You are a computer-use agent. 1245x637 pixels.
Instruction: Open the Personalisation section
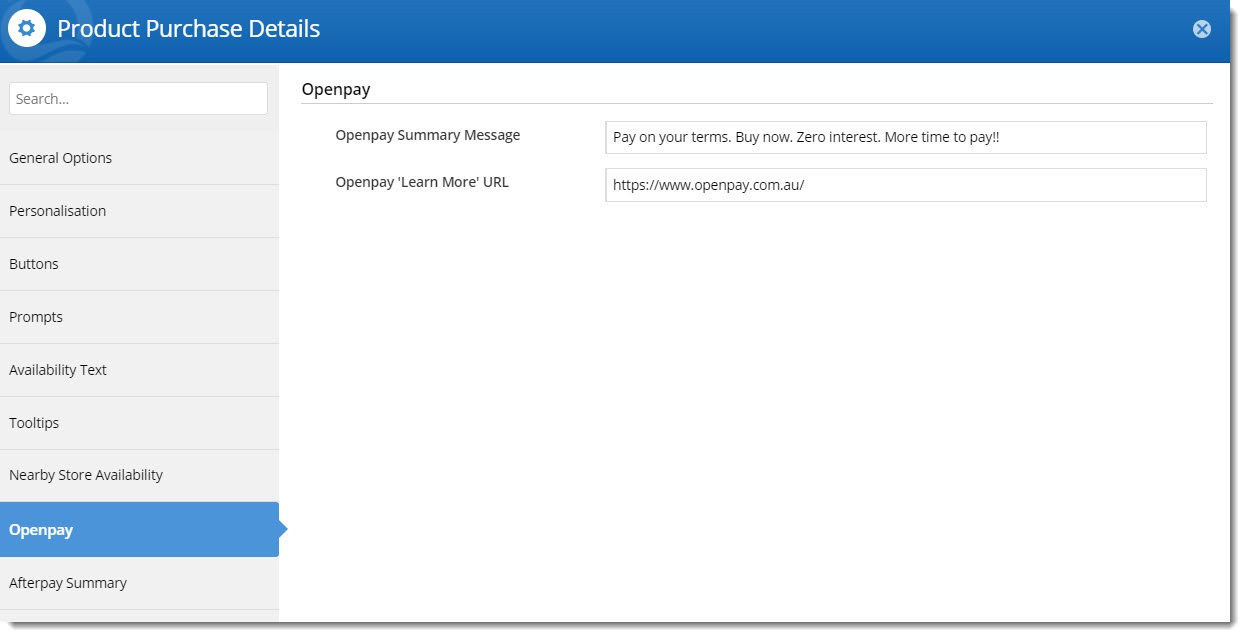[139, 211]
